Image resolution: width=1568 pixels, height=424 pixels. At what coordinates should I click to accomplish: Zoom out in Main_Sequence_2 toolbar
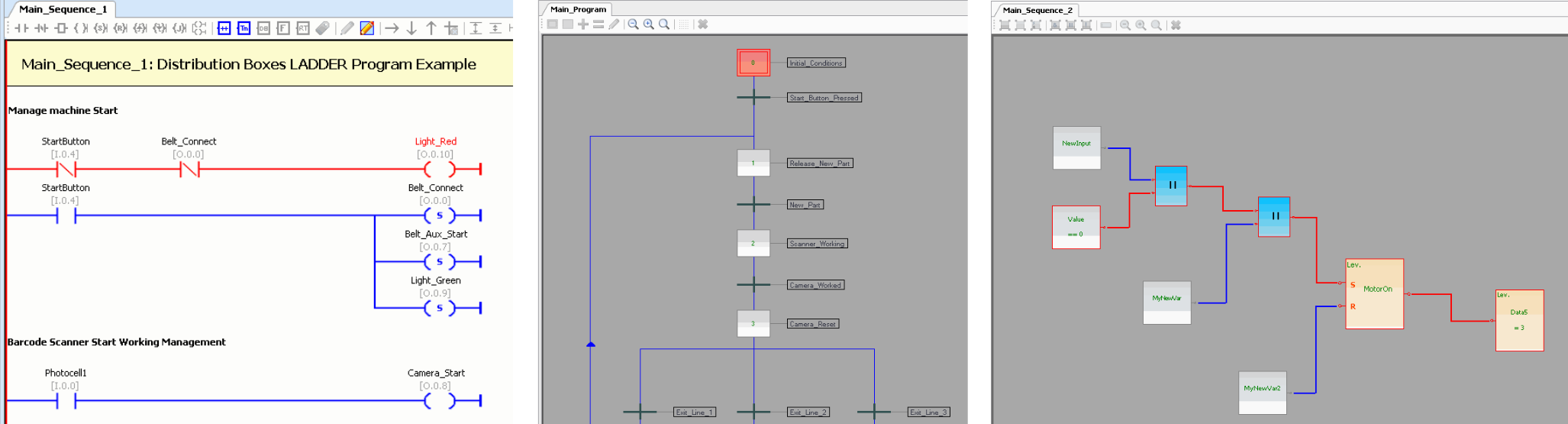pos(1125,25)
